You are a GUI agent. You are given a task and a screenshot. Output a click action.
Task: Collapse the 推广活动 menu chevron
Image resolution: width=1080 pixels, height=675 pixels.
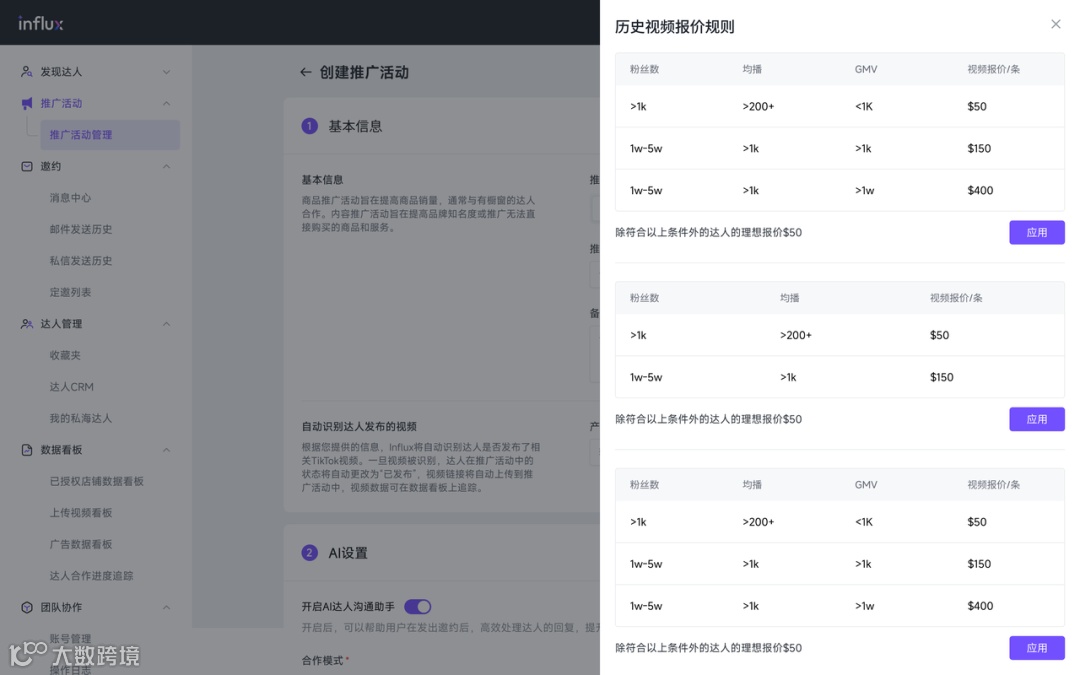pyautogui.click(x=166, y=103)
